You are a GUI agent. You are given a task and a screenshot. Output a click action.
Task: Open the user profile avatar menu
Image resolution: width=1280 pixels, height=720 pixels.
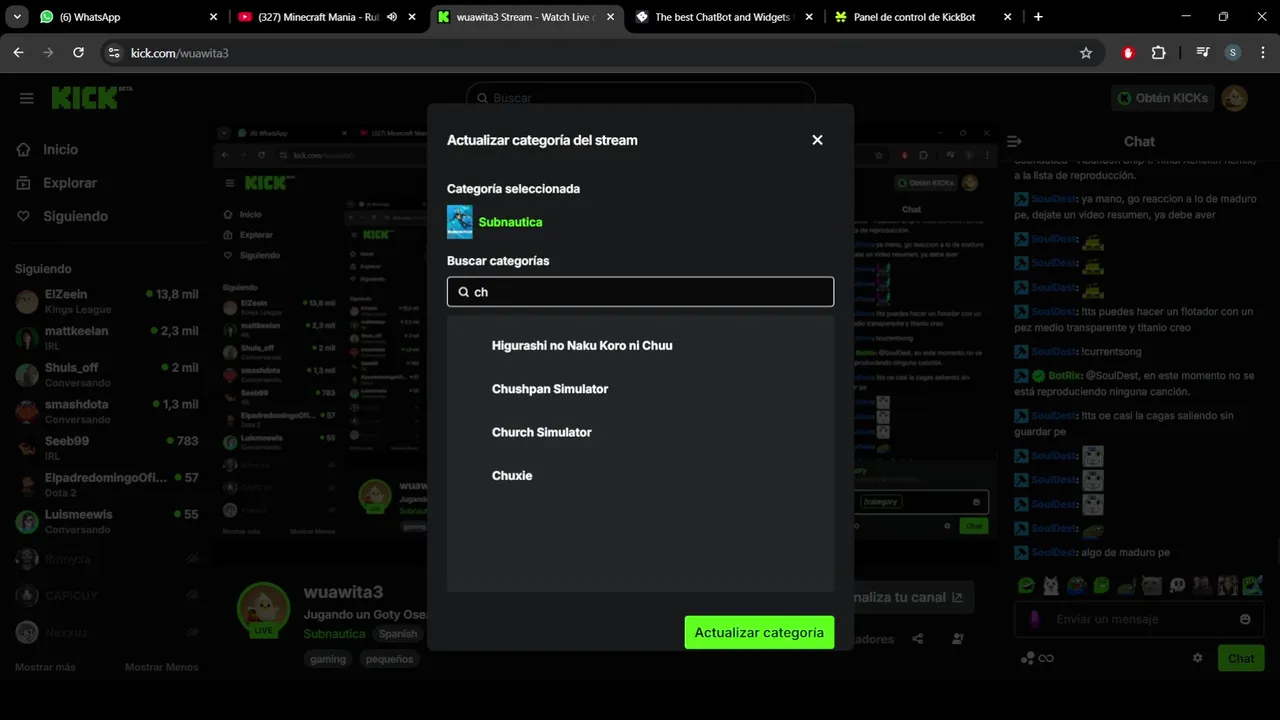[1235, 98]
